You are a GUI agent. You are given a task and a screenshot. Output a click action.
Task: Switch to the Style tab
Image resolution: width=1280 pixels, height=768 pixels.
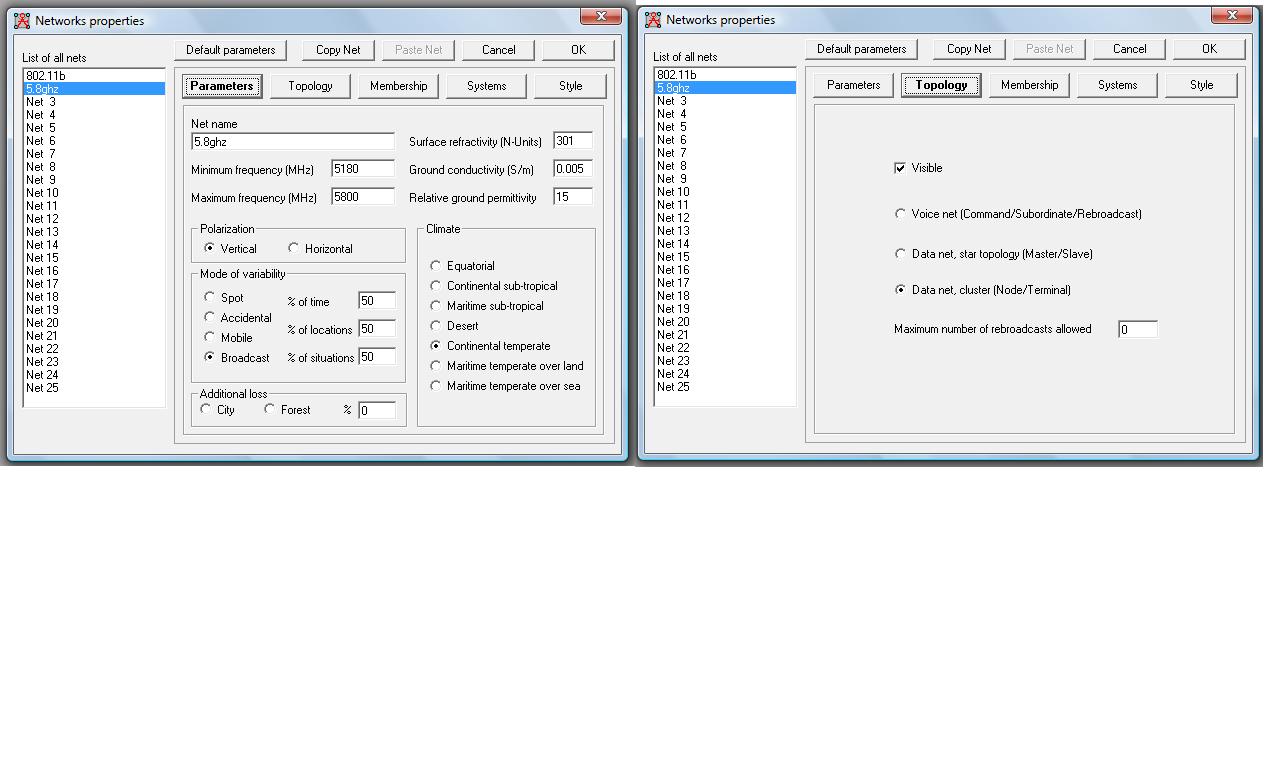[x=570, y=86]
